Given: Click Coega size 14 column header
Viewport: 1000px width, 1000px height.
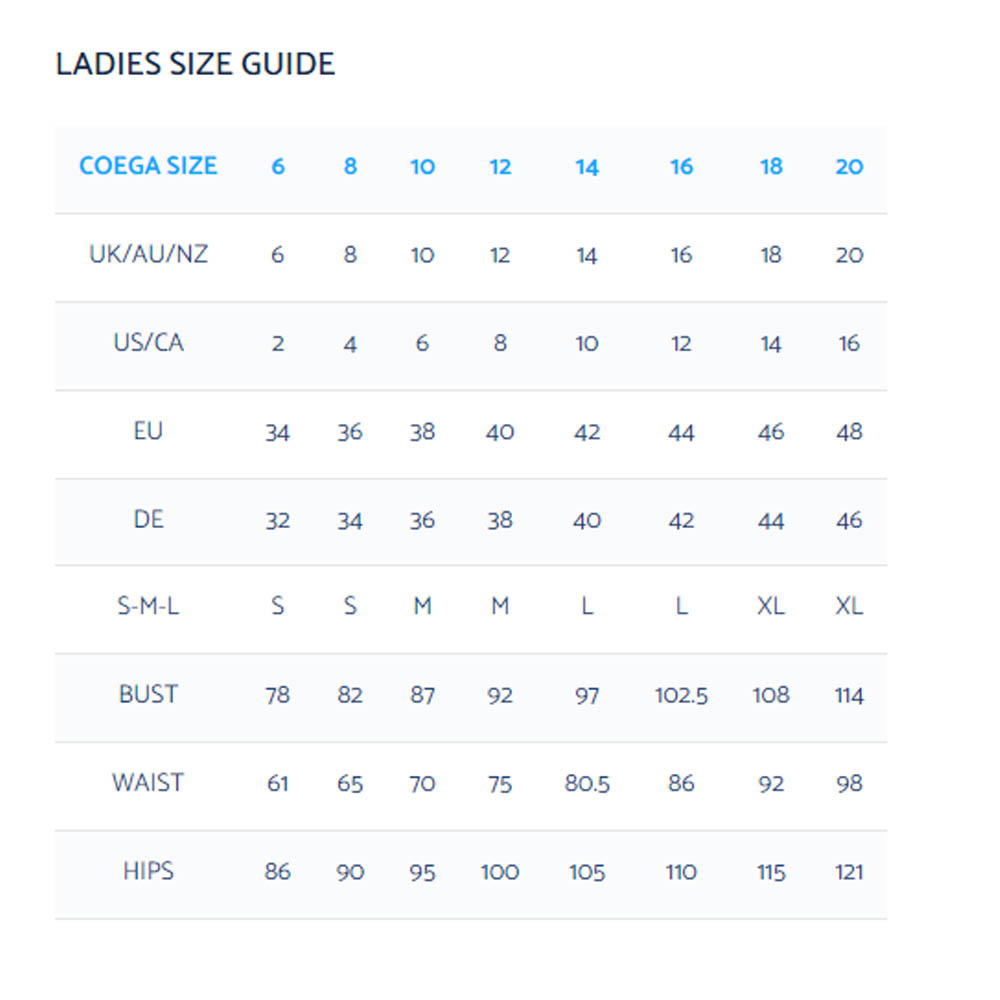Looking at the screenshot, I should pos(587,167).
